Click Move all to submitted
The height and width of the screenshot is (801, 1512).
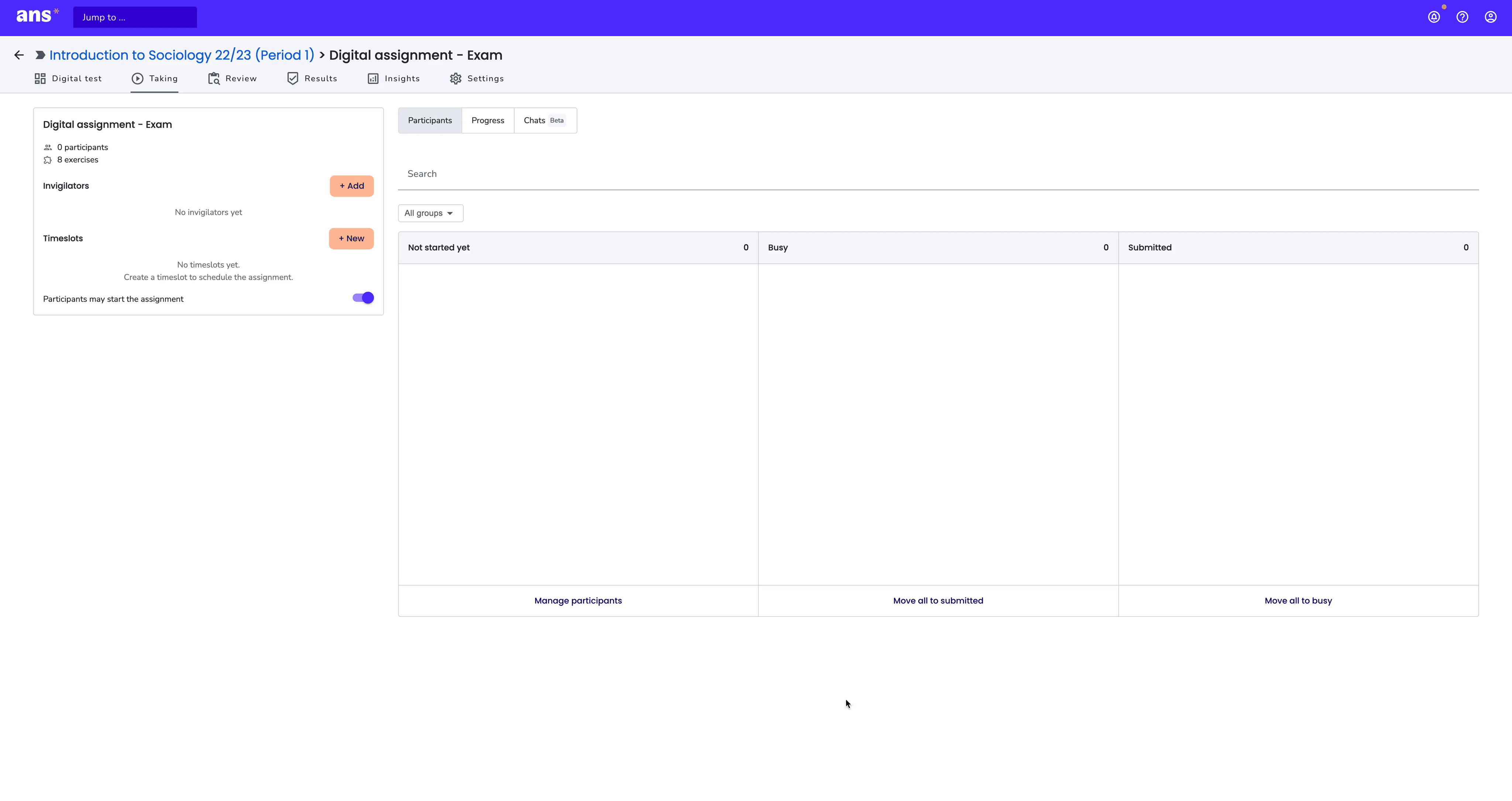(938, 600)
